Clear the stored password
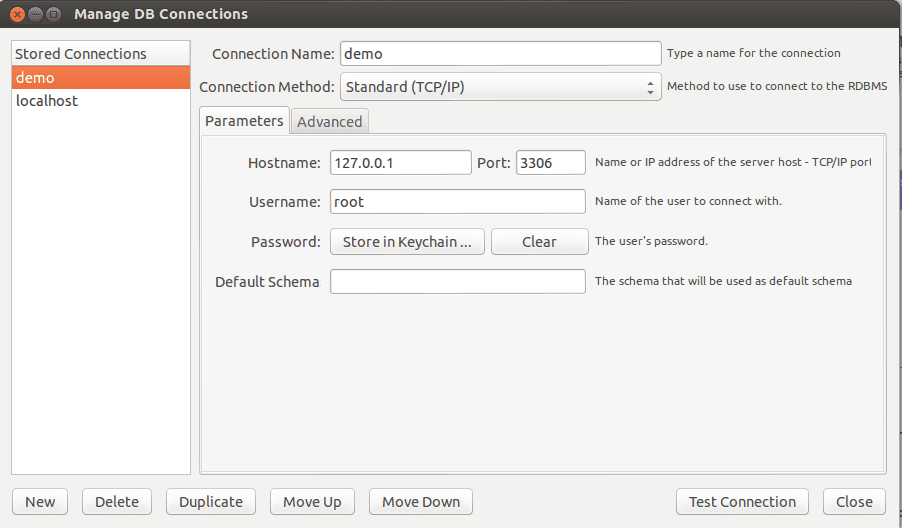 [x=540, y=242]
